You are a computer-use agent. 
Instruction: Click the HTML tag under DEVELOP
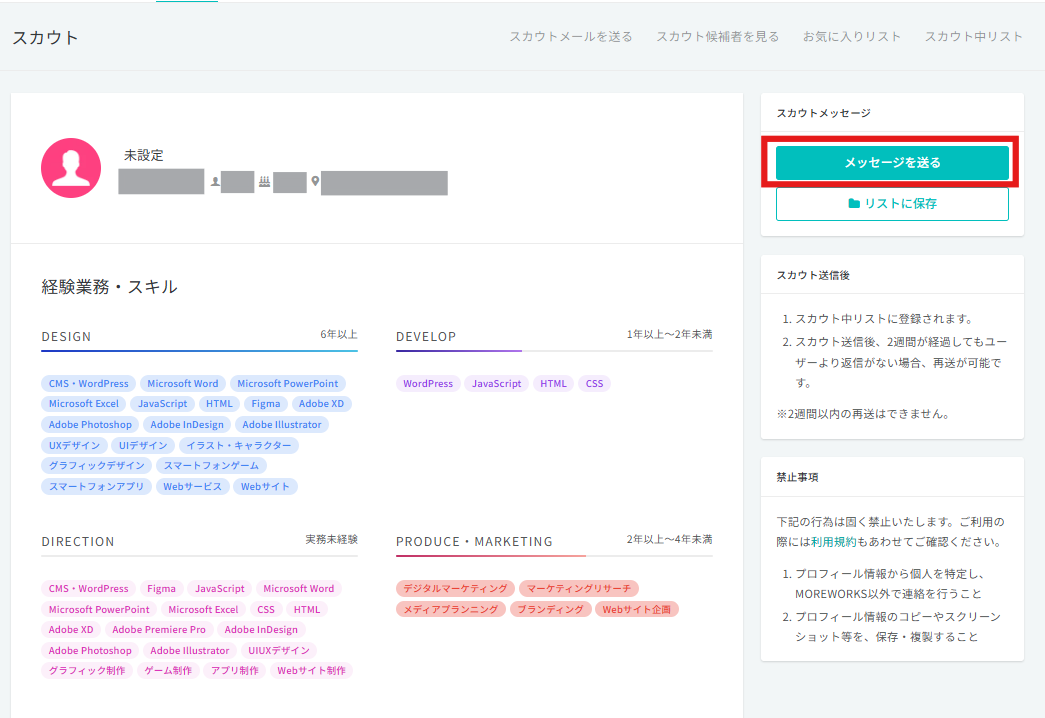pyautogui.click(x=553, y=383)
